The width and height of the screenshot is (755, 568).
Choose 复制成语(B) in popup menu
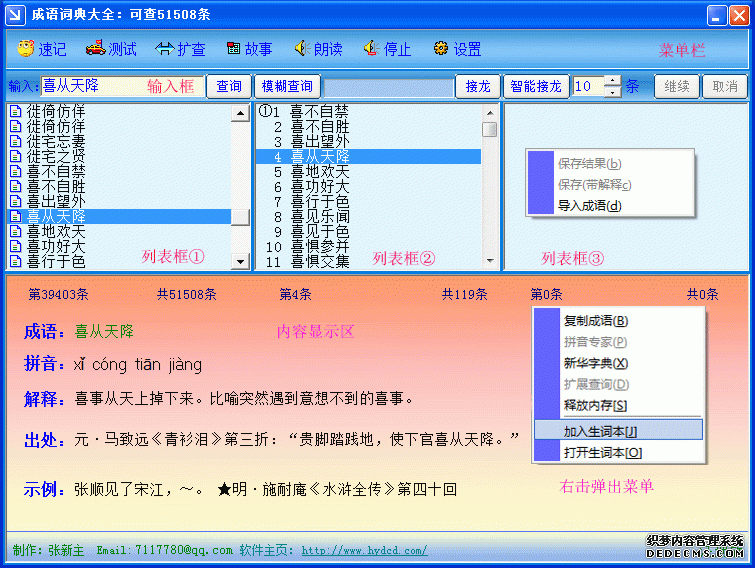(x=619, y=321)
